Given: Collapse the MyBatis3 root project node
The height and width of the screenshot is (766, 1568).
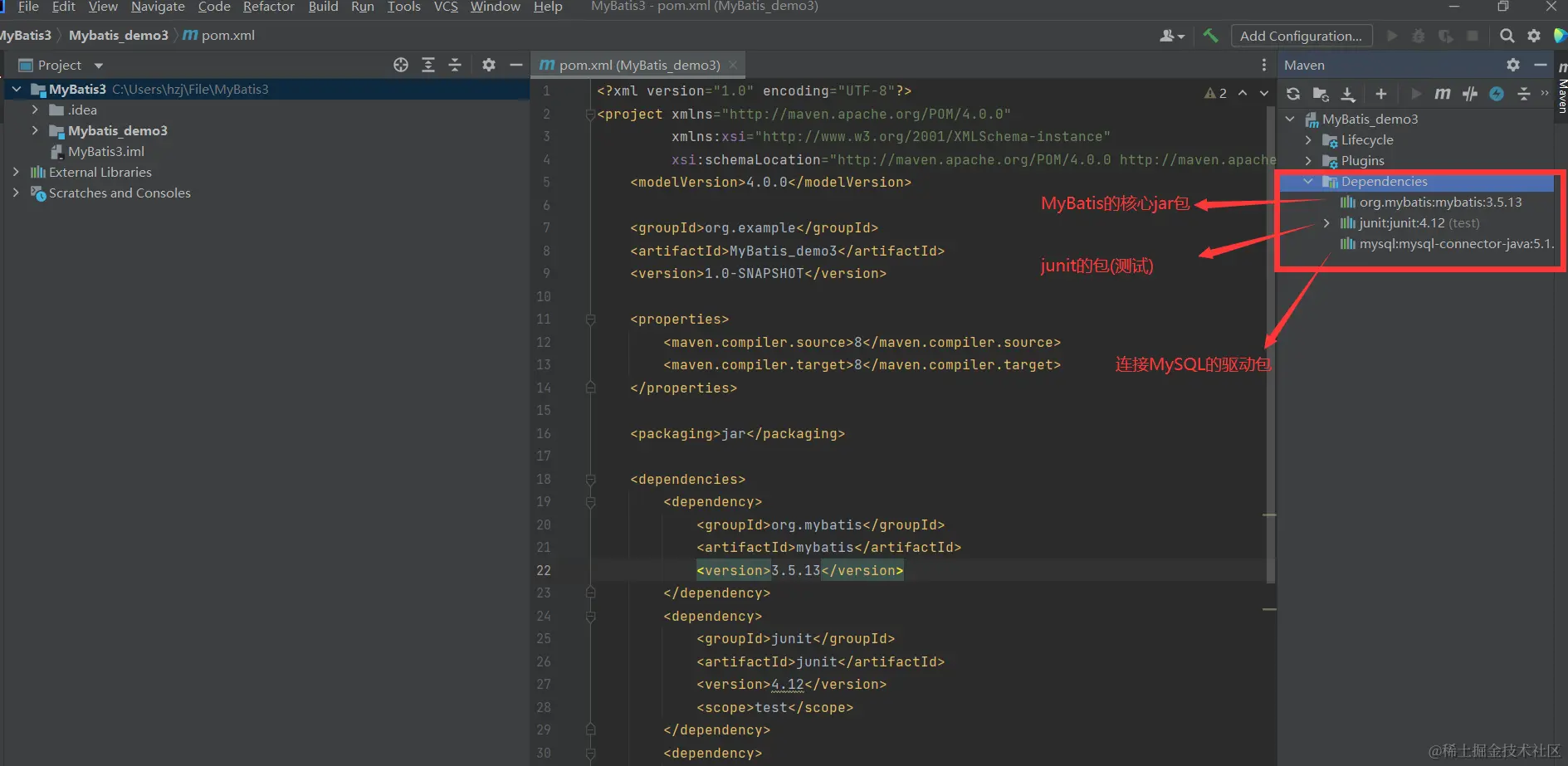Looking at the screenshot, I should click(17, 89).
